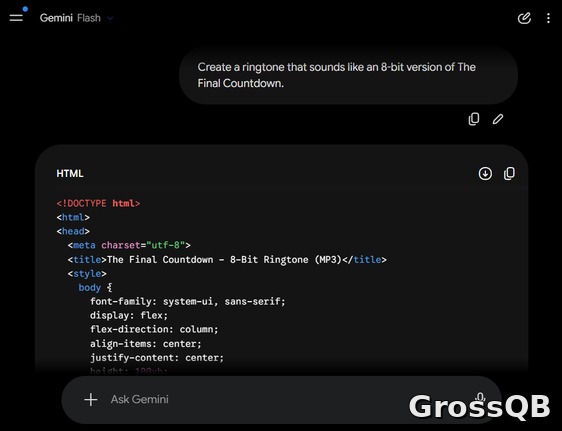This screenshot has height=431, width=562.
Task: Start a new chat with the compose icon
Action: [524, 18]
